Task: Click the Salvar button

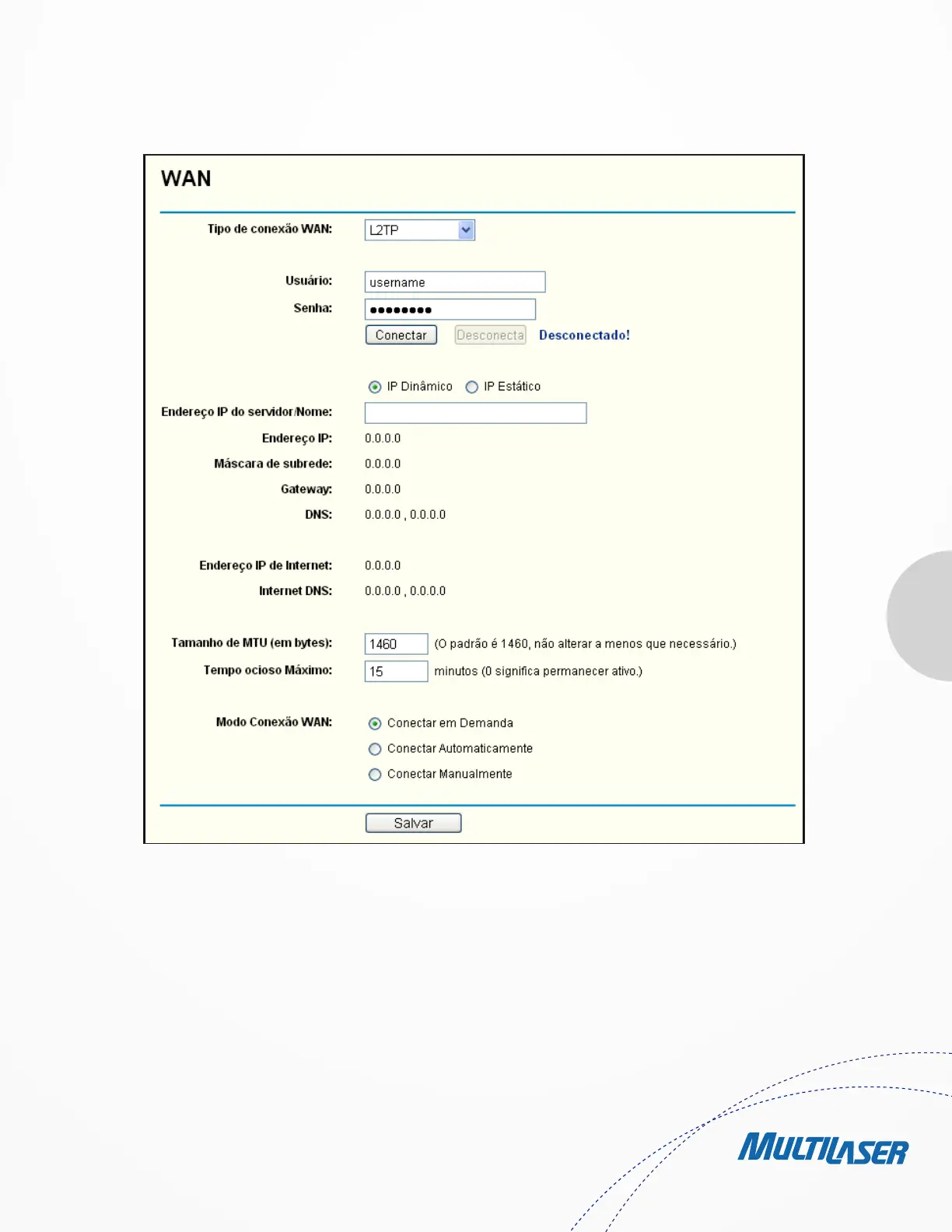Action: (x=414, y=823)
